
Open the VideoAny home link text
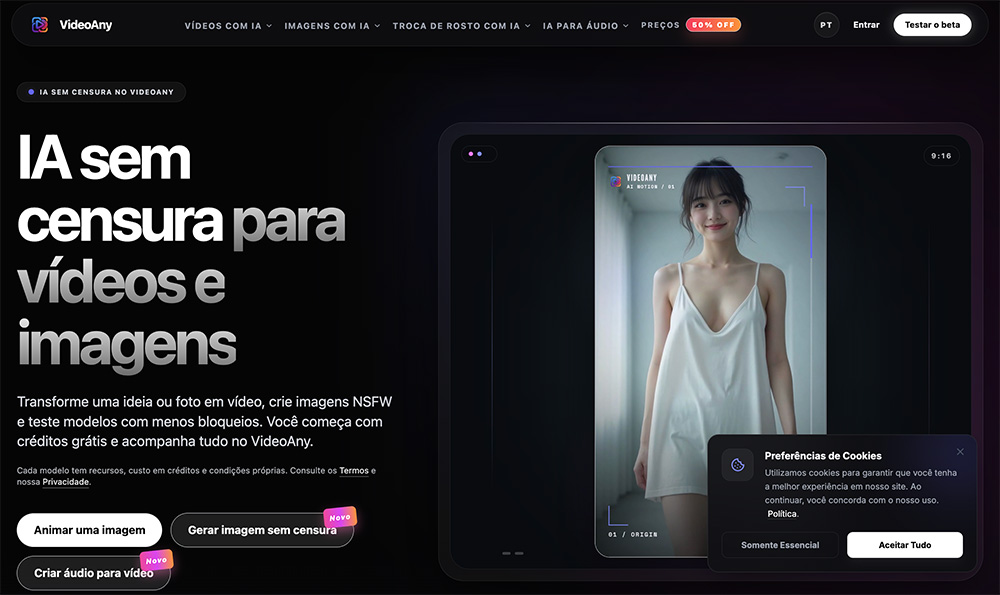(x=85, y=25)
